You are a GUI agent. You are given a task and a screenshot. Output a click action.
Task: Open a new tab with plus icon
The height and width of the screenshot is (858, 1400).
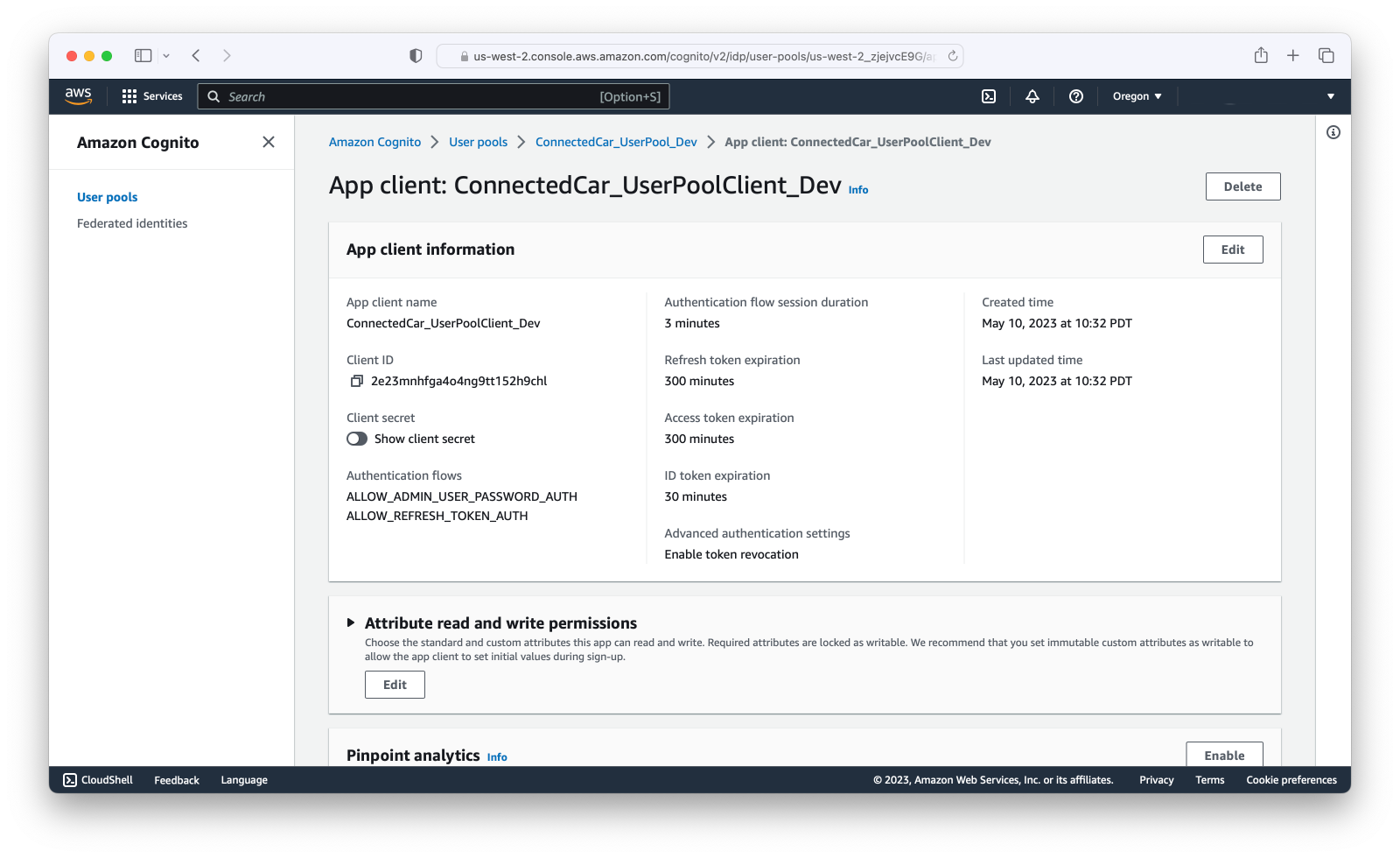(1293, 55)
